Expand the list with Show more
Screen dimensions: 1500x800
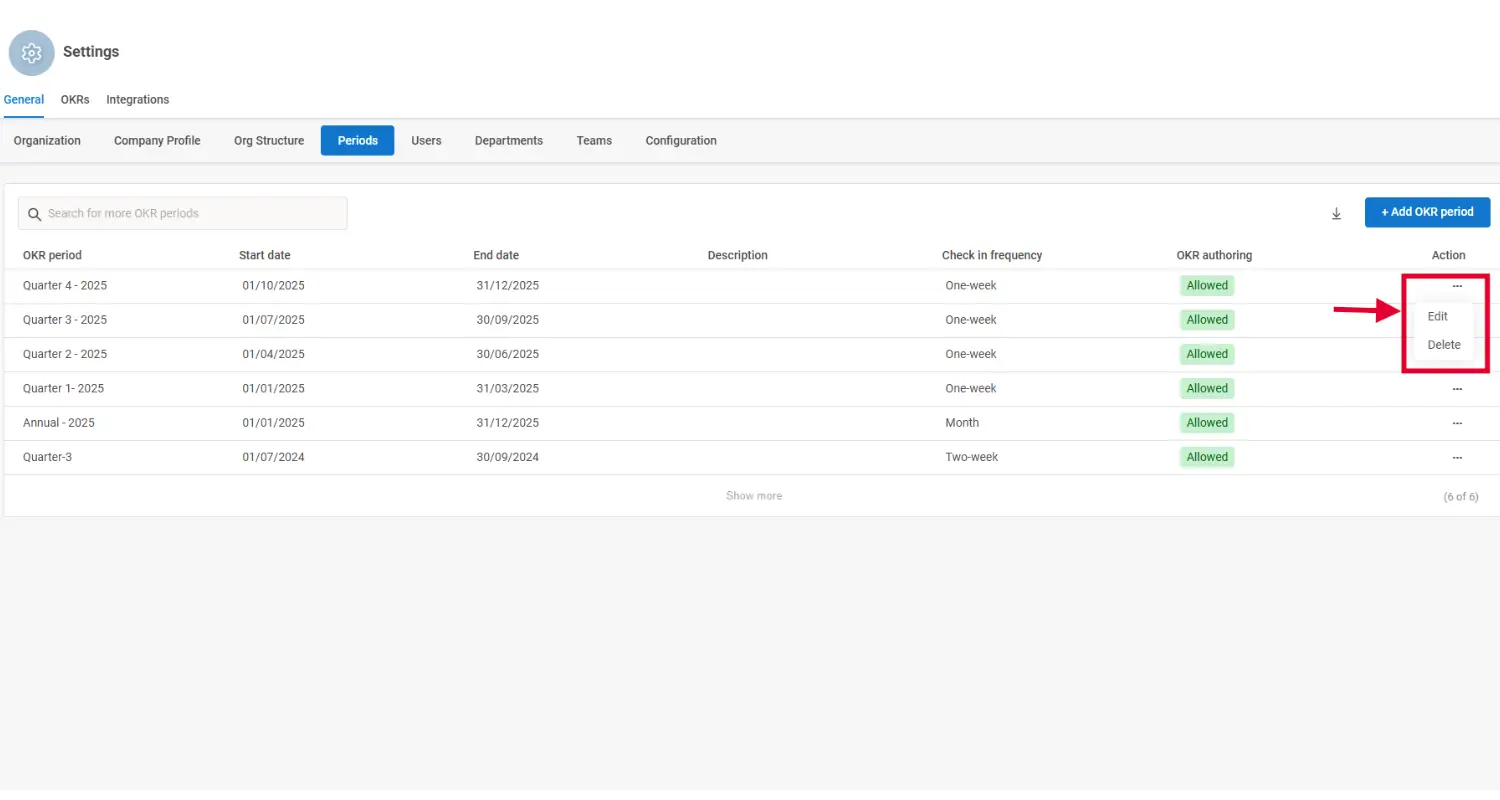(753, 495)
